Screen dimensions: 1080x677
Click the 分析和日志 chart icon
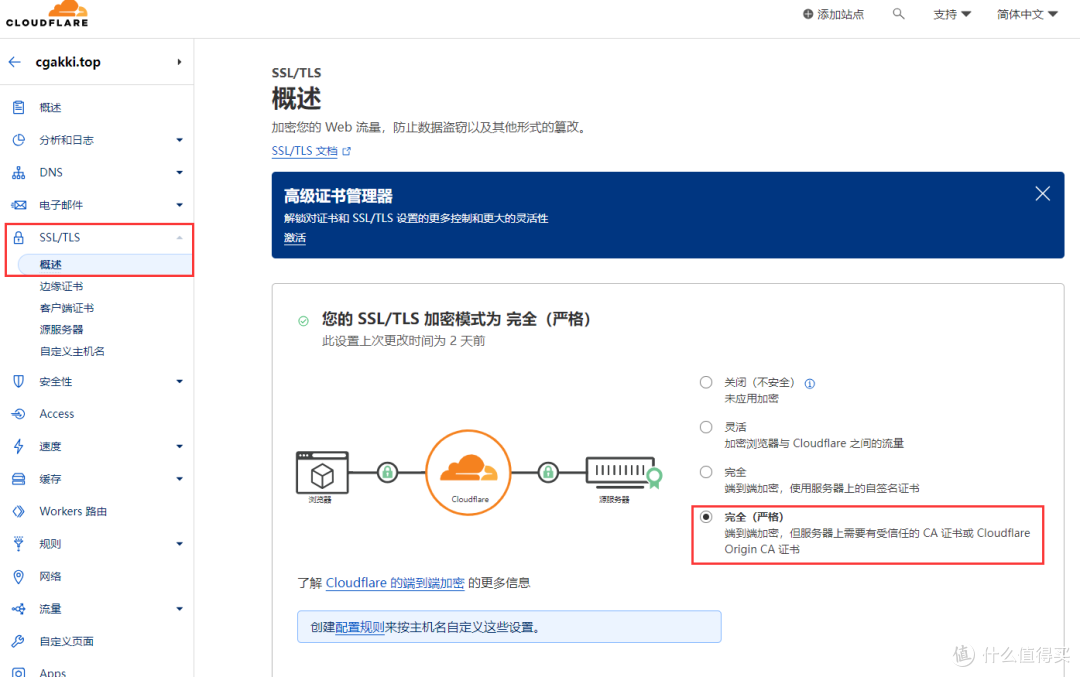click(x=19, y=140)
